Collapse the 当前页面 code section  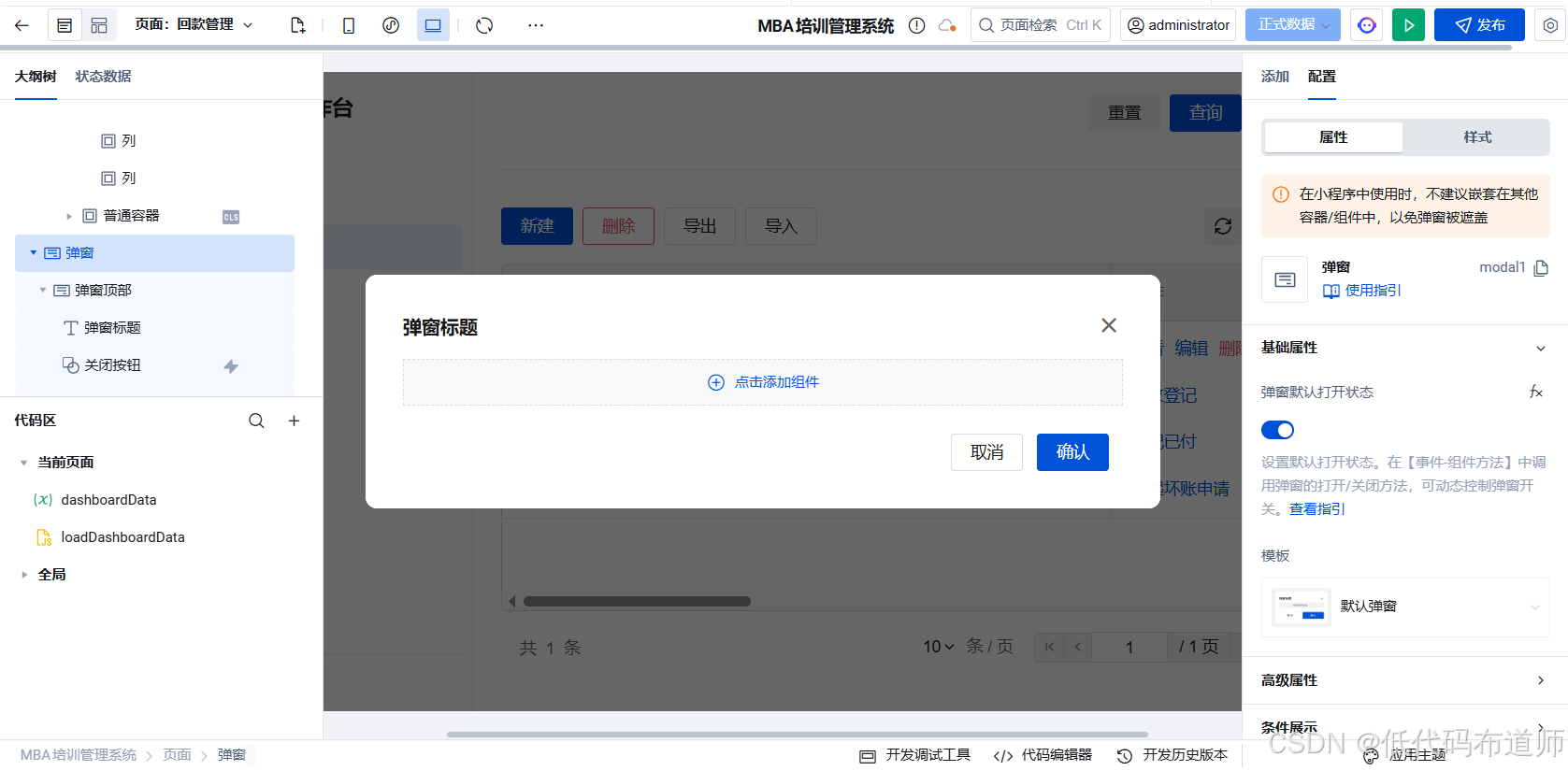point(24,463)
